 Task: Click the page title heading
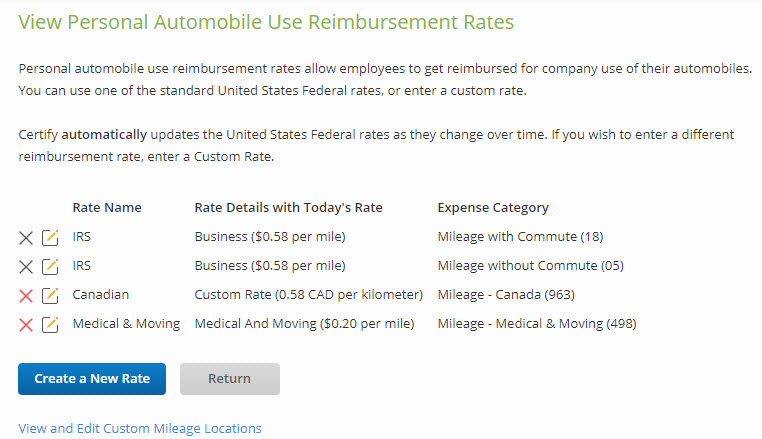(266, 22)
